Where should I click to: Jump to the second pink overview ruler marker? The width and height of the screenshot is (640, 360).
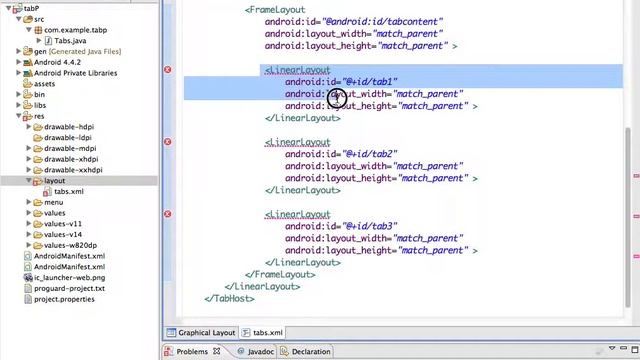(636, 216)
